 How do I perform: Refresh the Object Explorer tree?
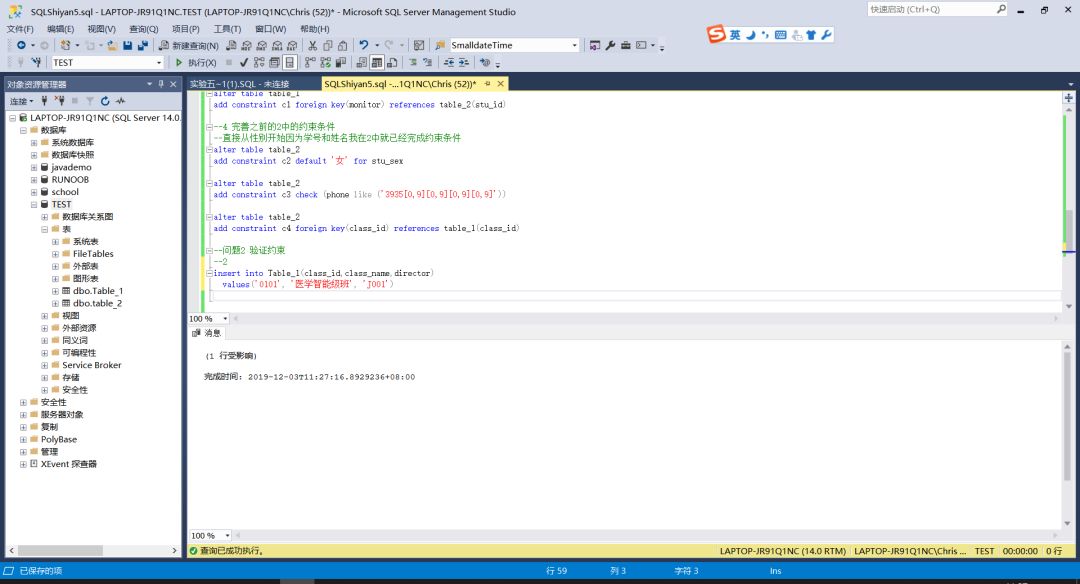point(105,101)
